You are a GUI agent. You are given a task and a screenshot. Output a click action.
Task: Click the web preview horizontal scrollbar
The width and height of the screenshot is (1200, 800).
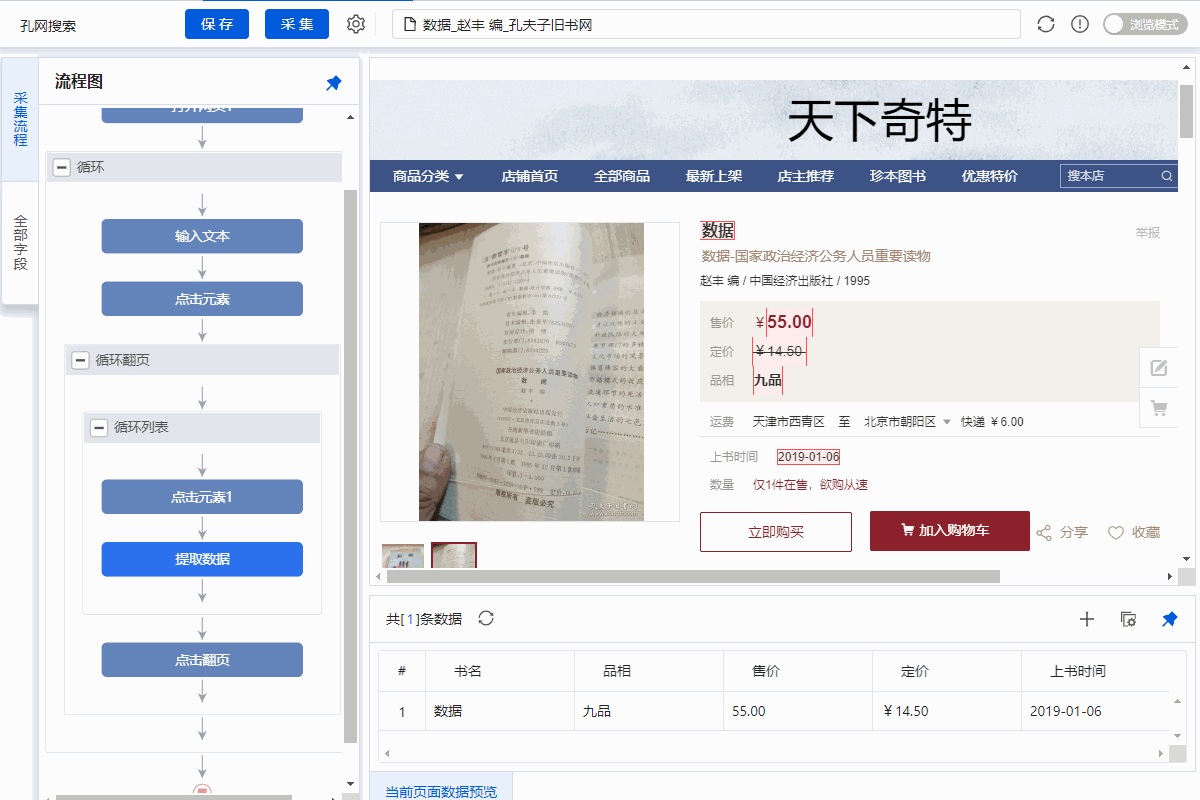point(693,577)
